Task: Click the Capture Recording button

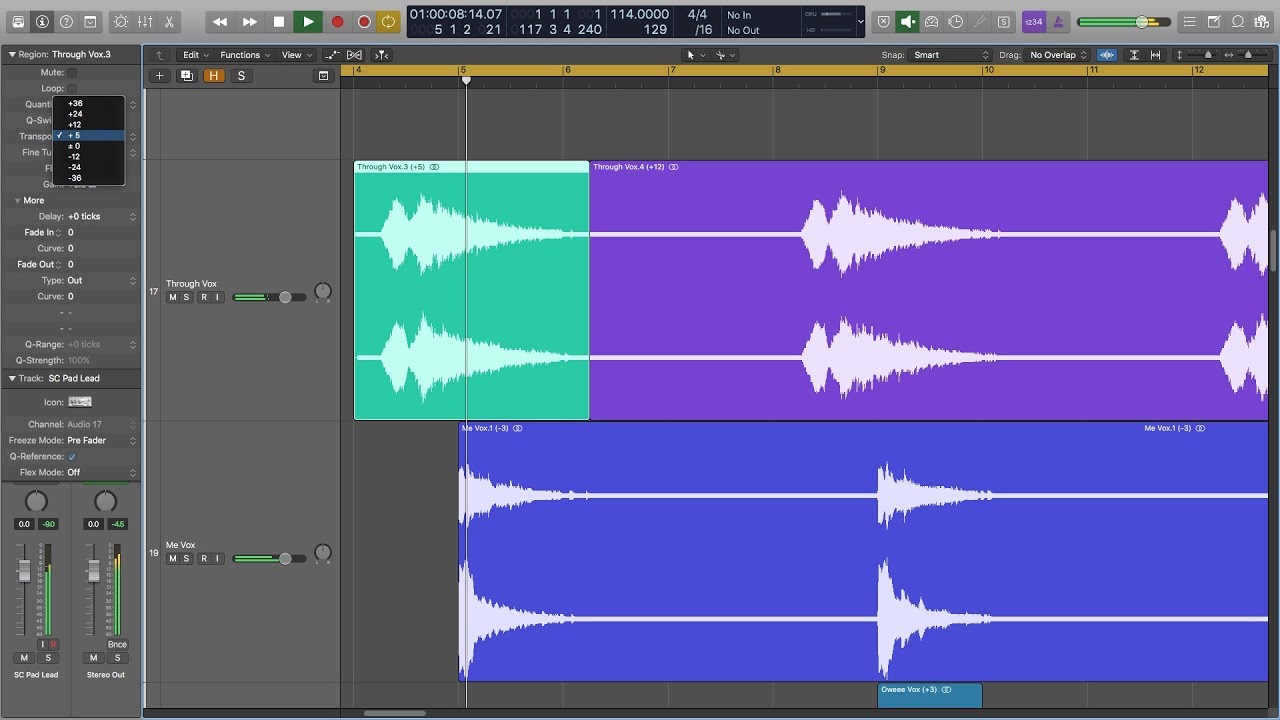Action: [364, 21]
